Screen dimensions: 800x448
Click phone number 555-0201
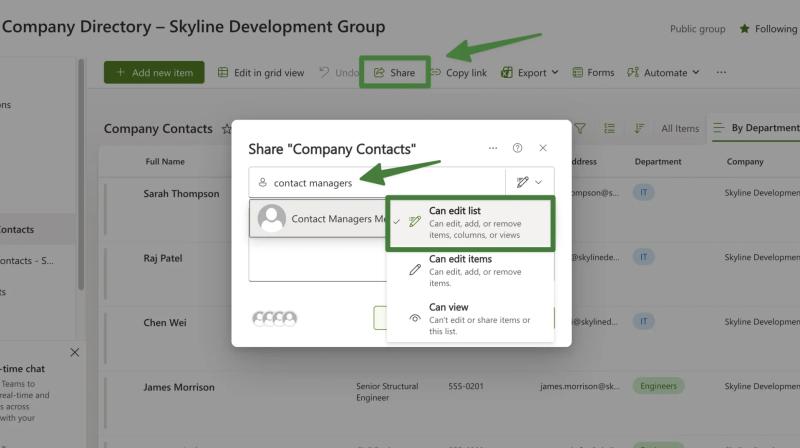click(x=466, y=386)
